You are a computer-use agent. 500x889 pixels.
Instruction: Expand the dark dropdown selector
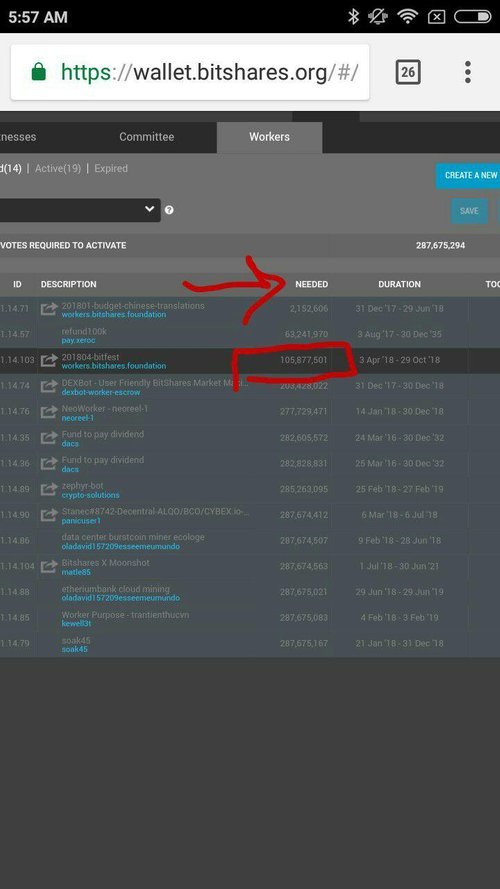(80, 210)
